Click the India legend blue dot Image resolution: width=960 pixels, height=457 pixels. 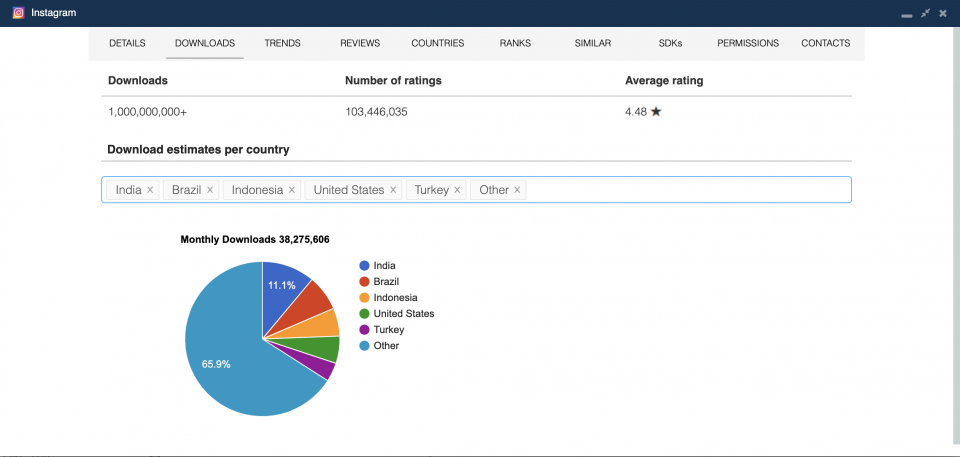coord(364,266)
